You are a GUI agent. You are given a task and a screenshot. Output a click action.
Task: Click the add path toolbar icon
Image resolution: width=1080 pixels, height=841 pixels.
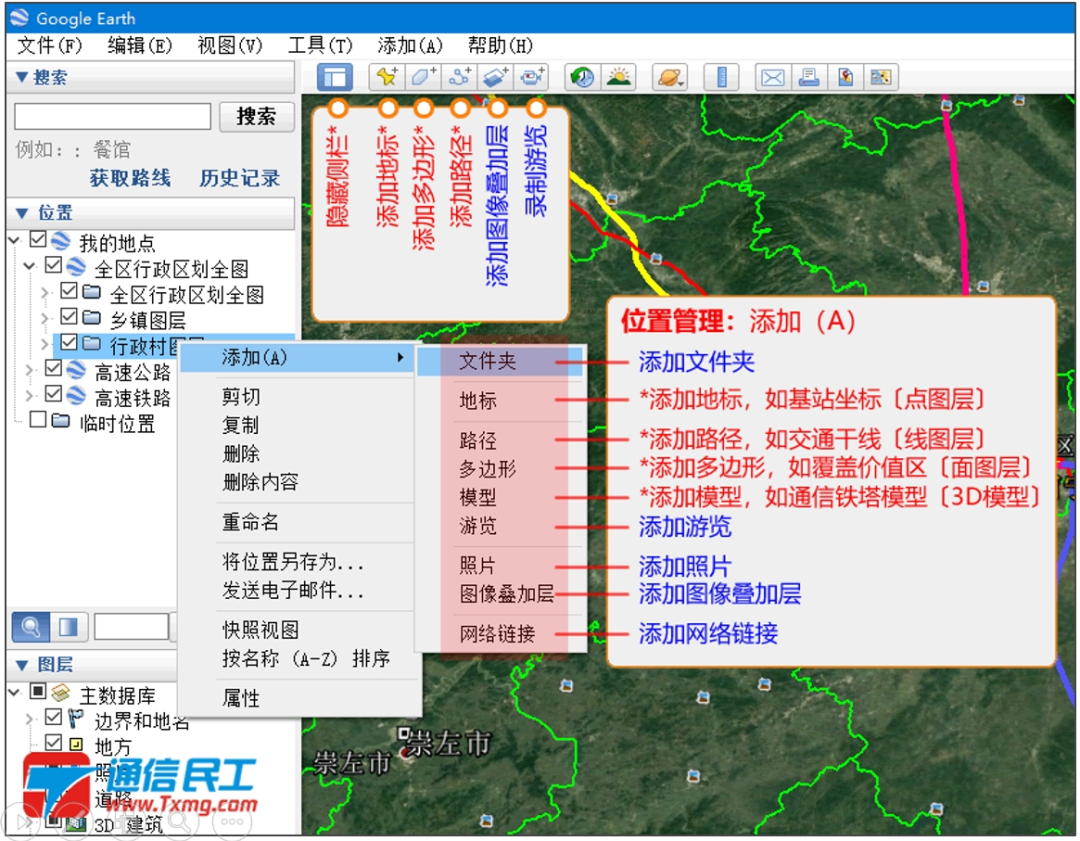(459, 77)
